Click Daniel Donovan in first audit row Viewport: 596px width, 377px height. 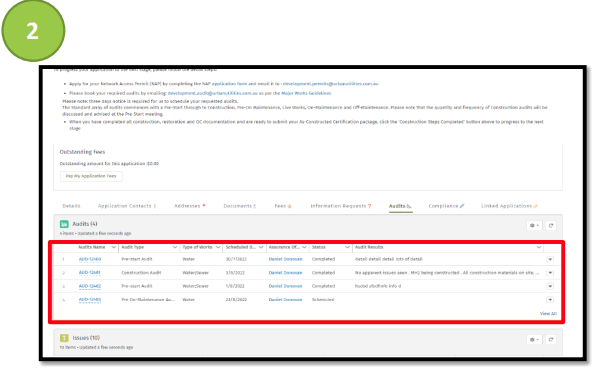[x=285, y=259]
